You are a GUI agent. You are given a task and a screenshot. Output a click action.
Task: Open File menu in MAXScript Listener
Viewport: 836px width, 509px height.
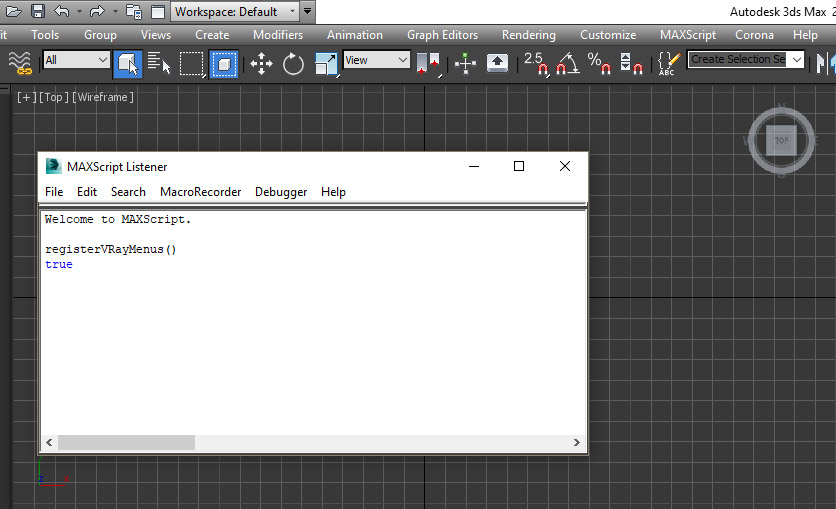[54, 192]
